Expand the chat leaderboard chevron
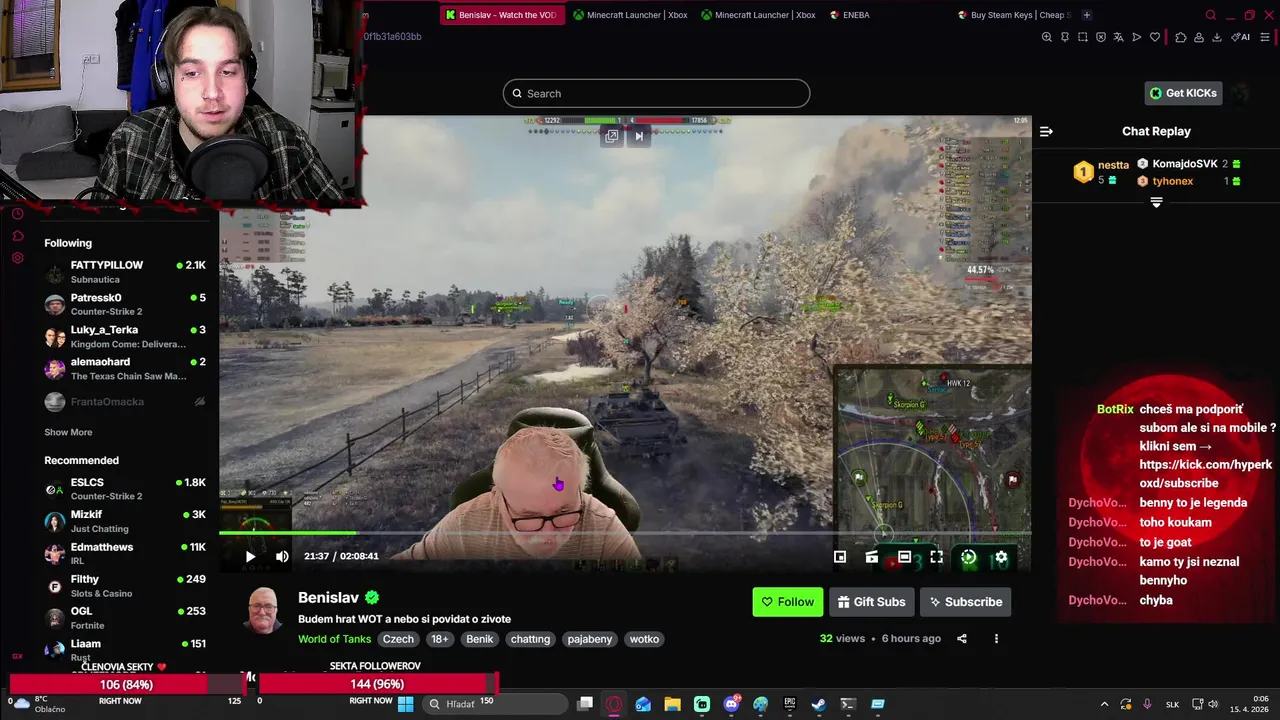The image size is (1280, 720). (1156, 202)
